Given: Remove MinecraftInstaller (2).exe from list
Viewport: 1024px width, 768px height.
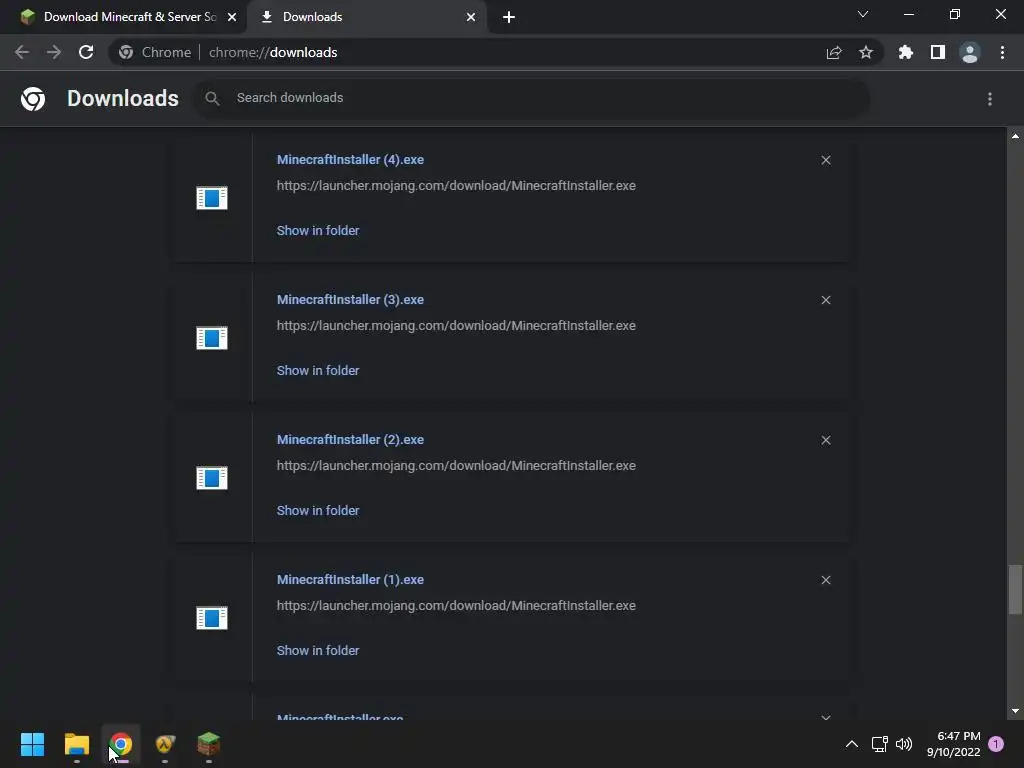Looking at the screenshot, I should (x=826, y=440).
